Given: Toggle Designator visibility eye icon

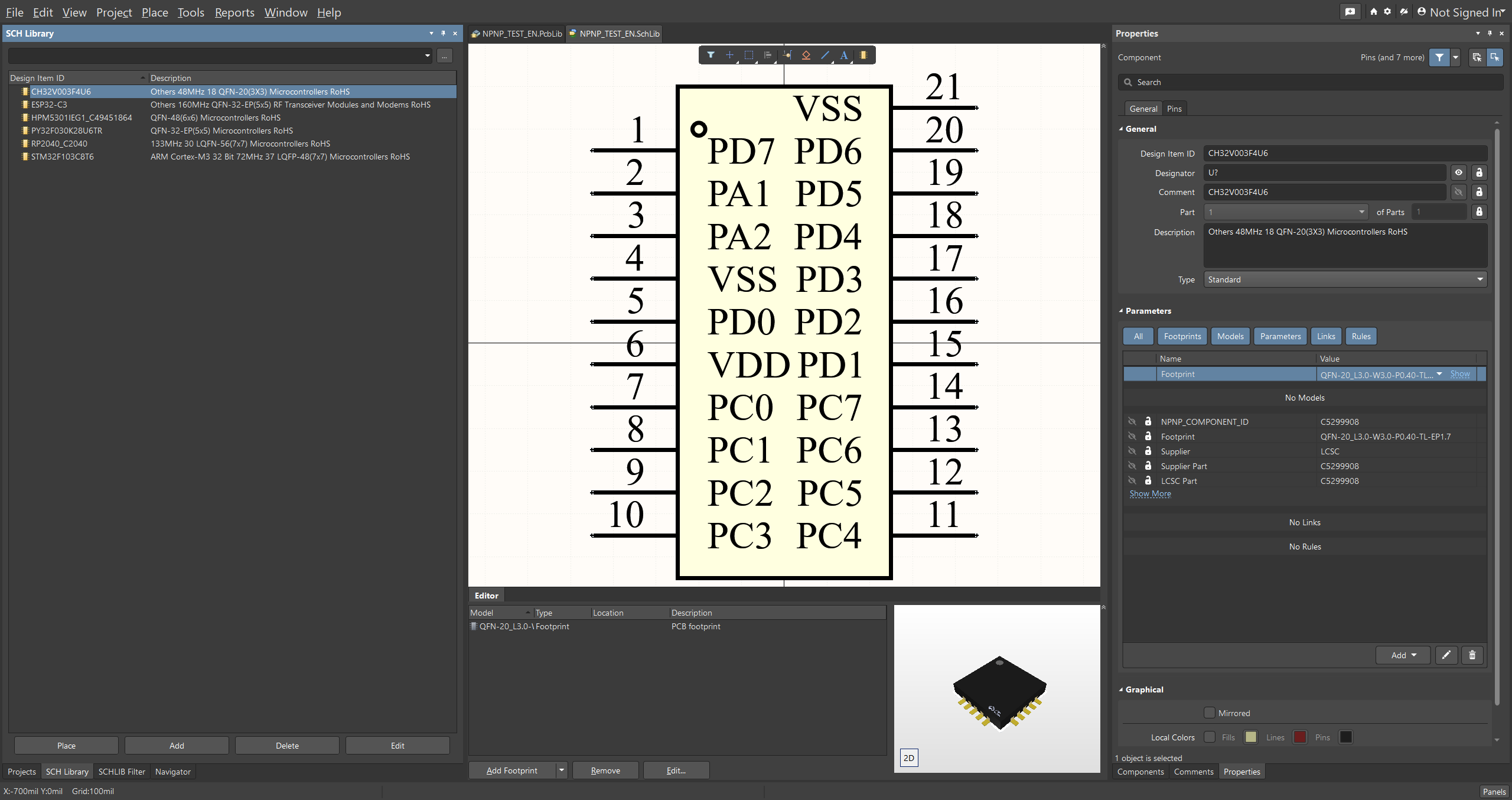Looking at the screenshot, I should 1458,173.
